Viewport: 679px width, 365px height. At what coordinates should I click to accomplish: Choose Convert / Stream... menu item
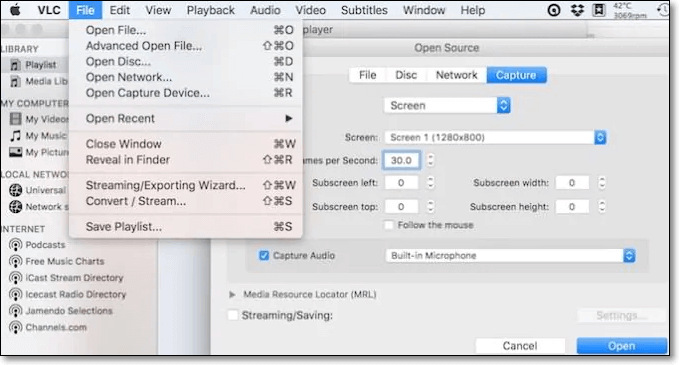point(185,201)
